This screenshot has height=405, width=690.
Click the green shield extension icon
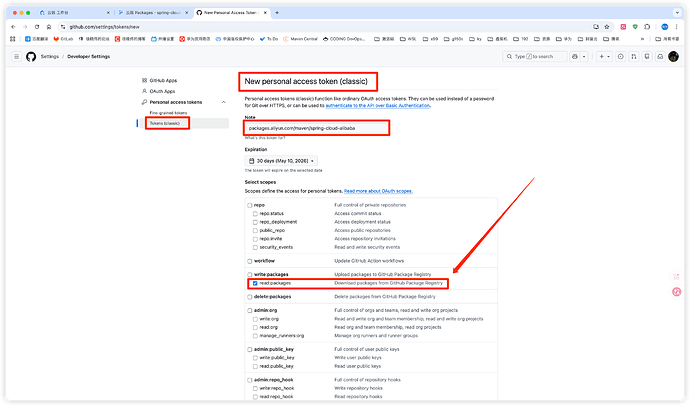(635, 27)
